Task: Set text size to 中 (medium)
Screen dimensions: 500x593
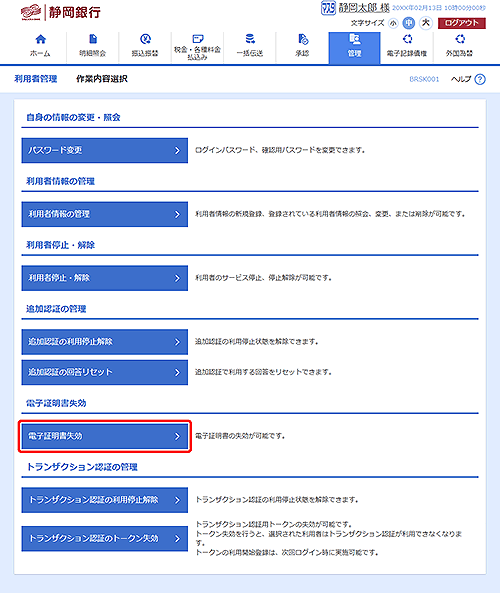Action: click(x=408, y=23)
